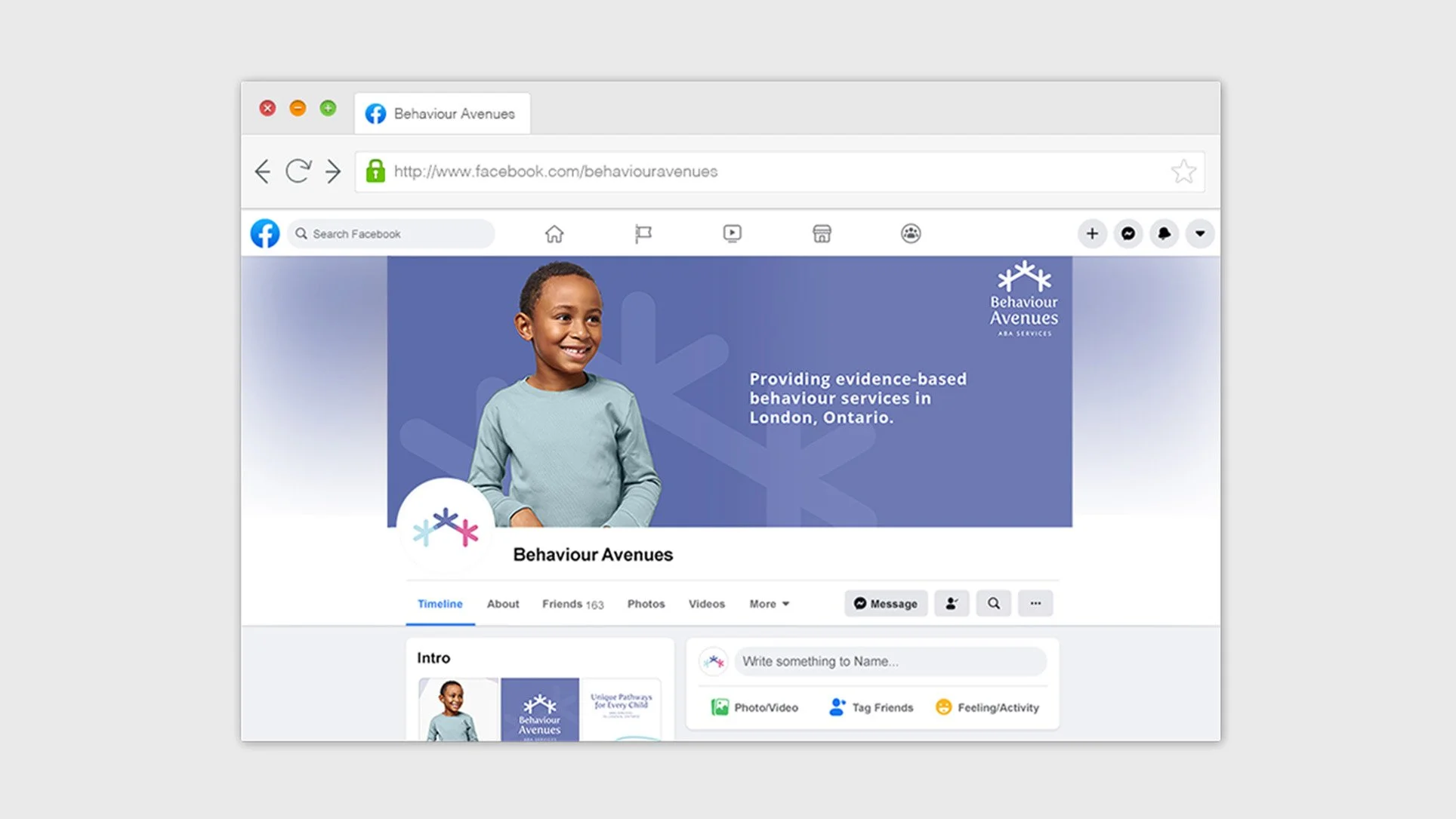Open Pages flag icon in top nav
Image resolution: width=1456 pixels, height=819 pixels.
(x=643, y=234)
